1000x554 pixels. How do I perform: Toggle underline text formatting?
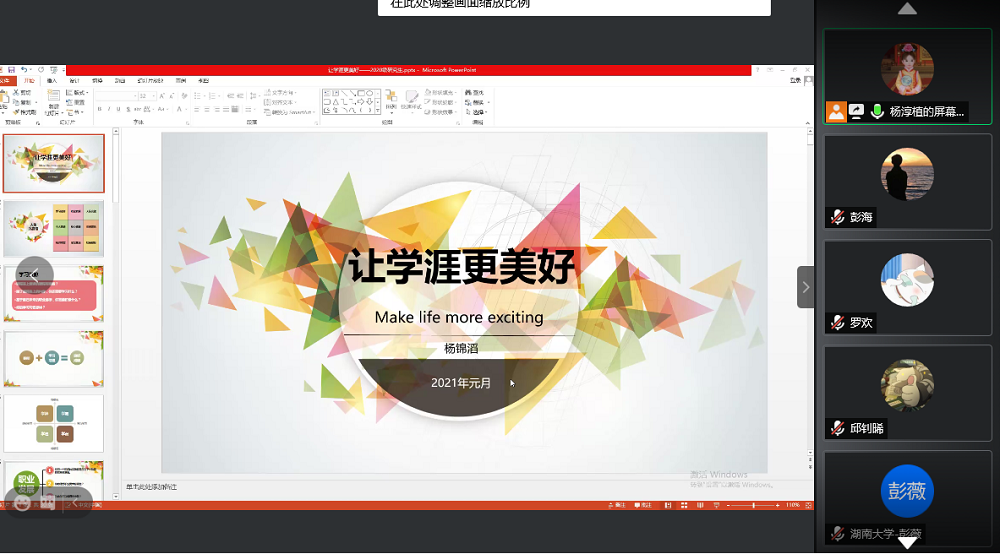118,108
